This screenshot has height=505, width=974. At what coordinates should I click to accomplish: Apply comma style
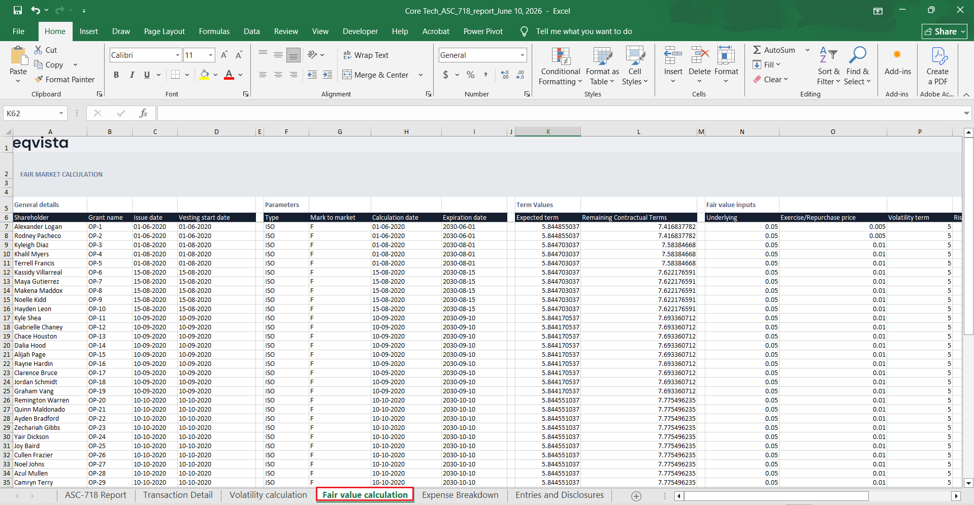(485, 75)
